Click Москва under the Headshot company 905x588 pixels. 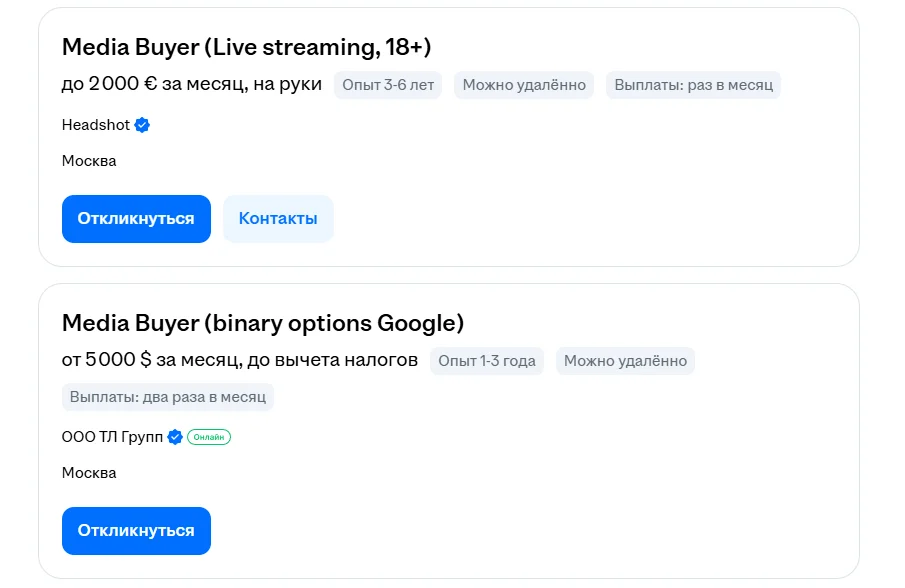pyautogui.click(x=89, y=161)
